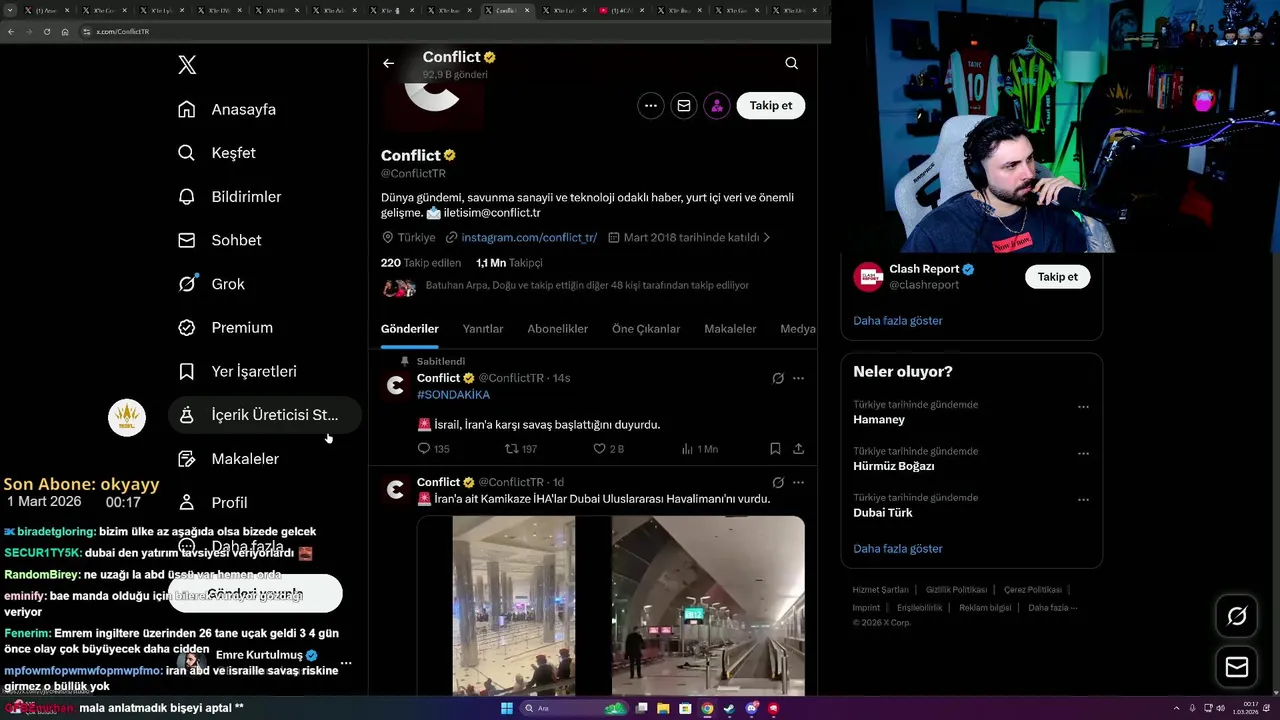The image size is (1280, 720).
Task: Go back with the profile back arrow
Action: [388, 63]
